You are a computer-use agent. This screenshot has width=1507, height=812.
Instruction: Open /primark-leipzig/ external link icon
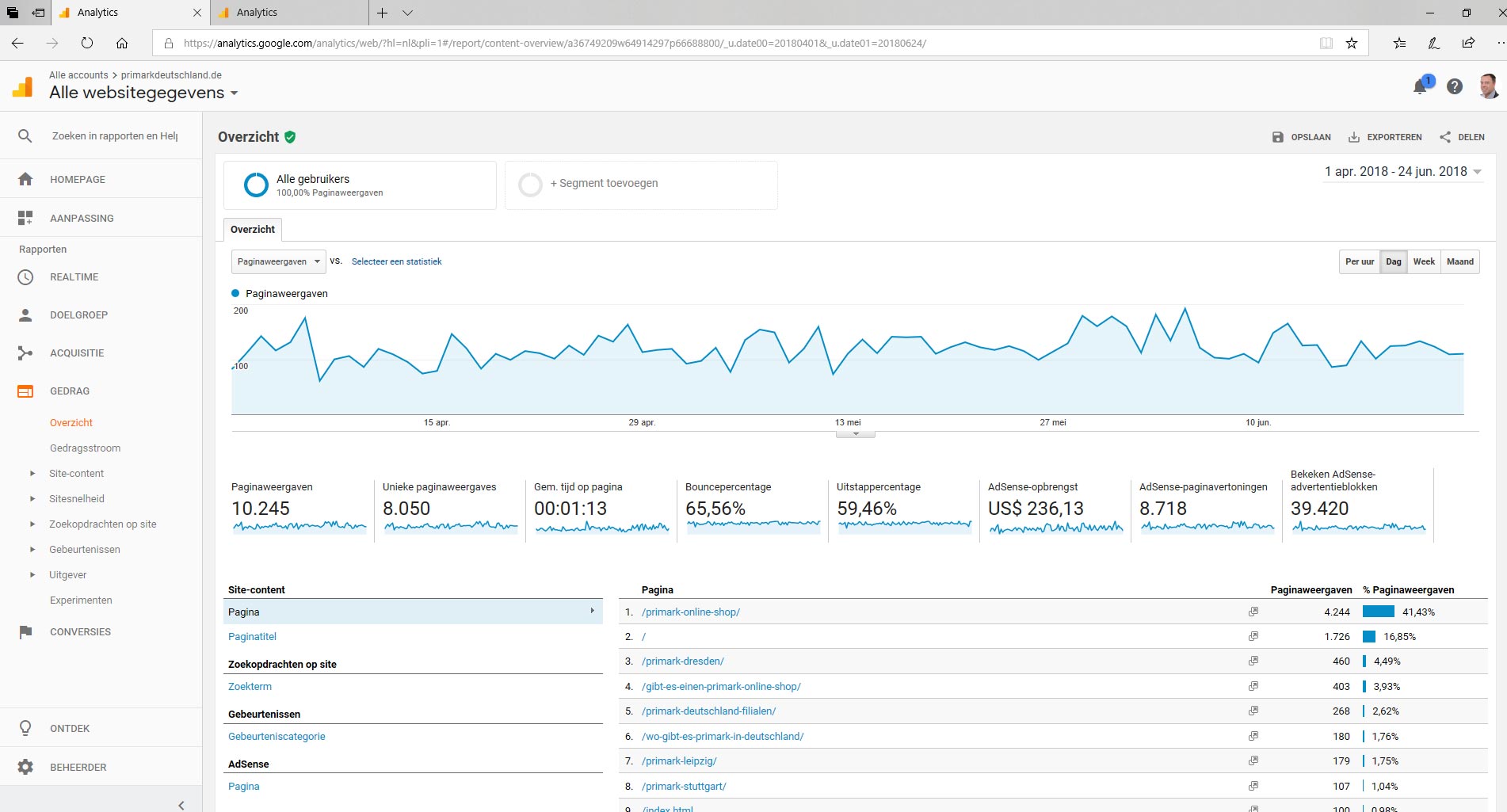[x=1253, y=761]
